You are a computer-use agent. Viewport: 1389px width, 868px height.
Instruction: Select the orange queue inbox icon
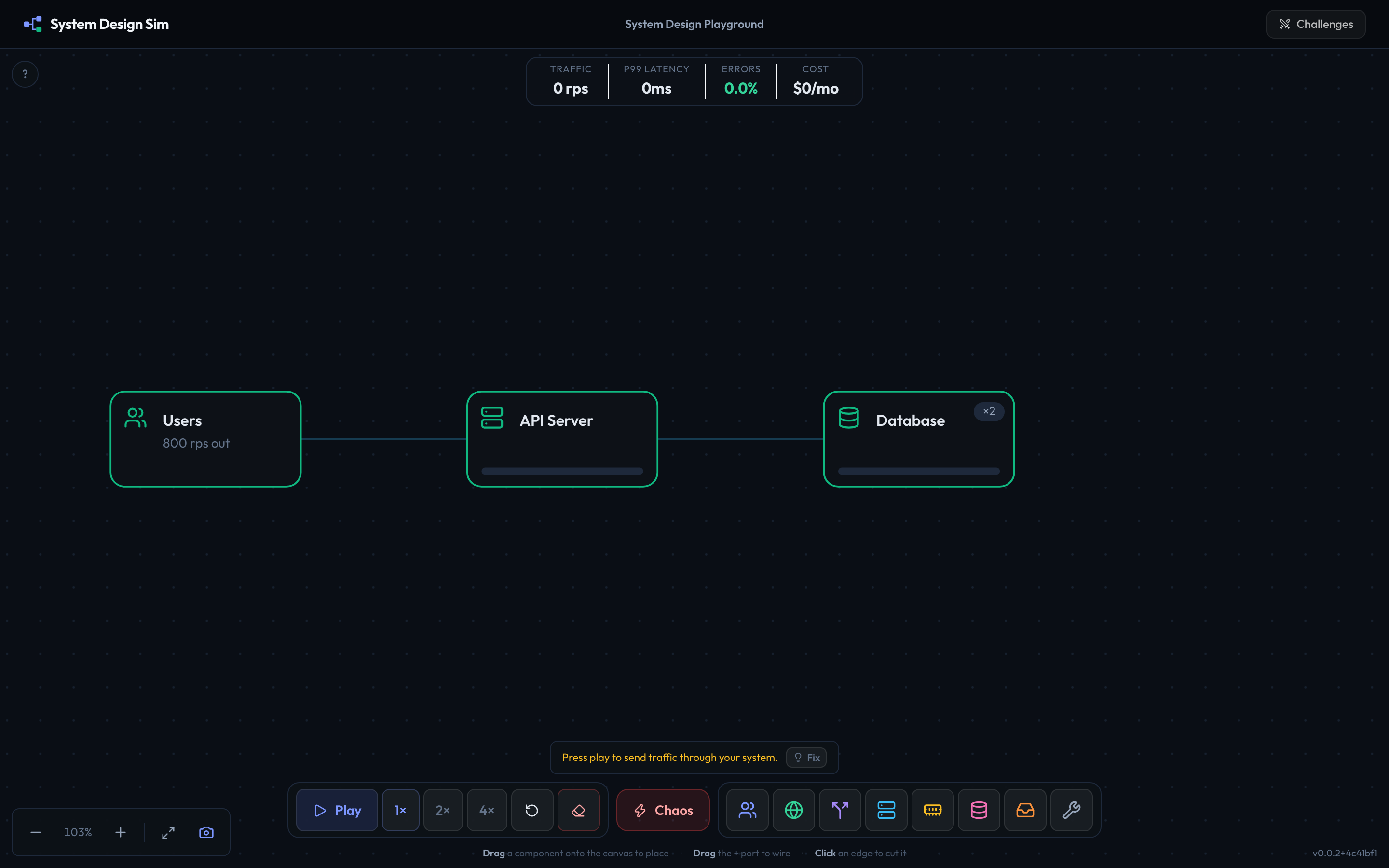coord(1025,810)
